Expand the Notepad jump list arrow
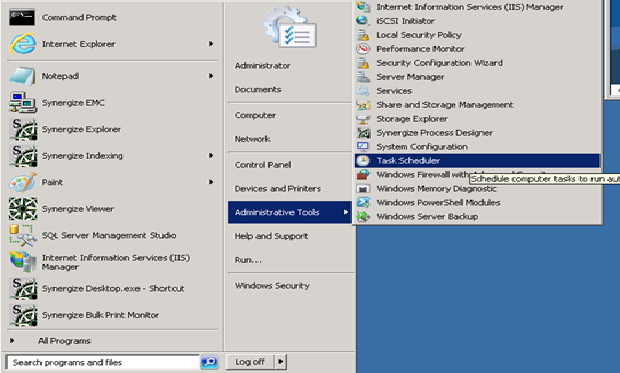Viewport: 620px width, 373px height. [211, 76]
